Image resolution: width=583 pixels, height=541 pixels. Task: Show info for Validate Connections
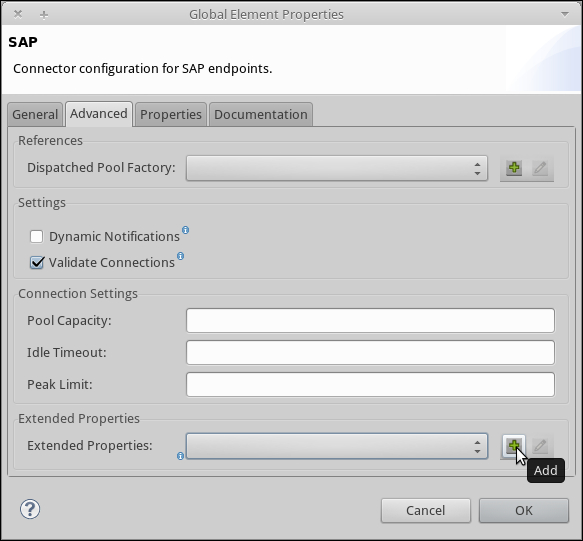point(180,256)
